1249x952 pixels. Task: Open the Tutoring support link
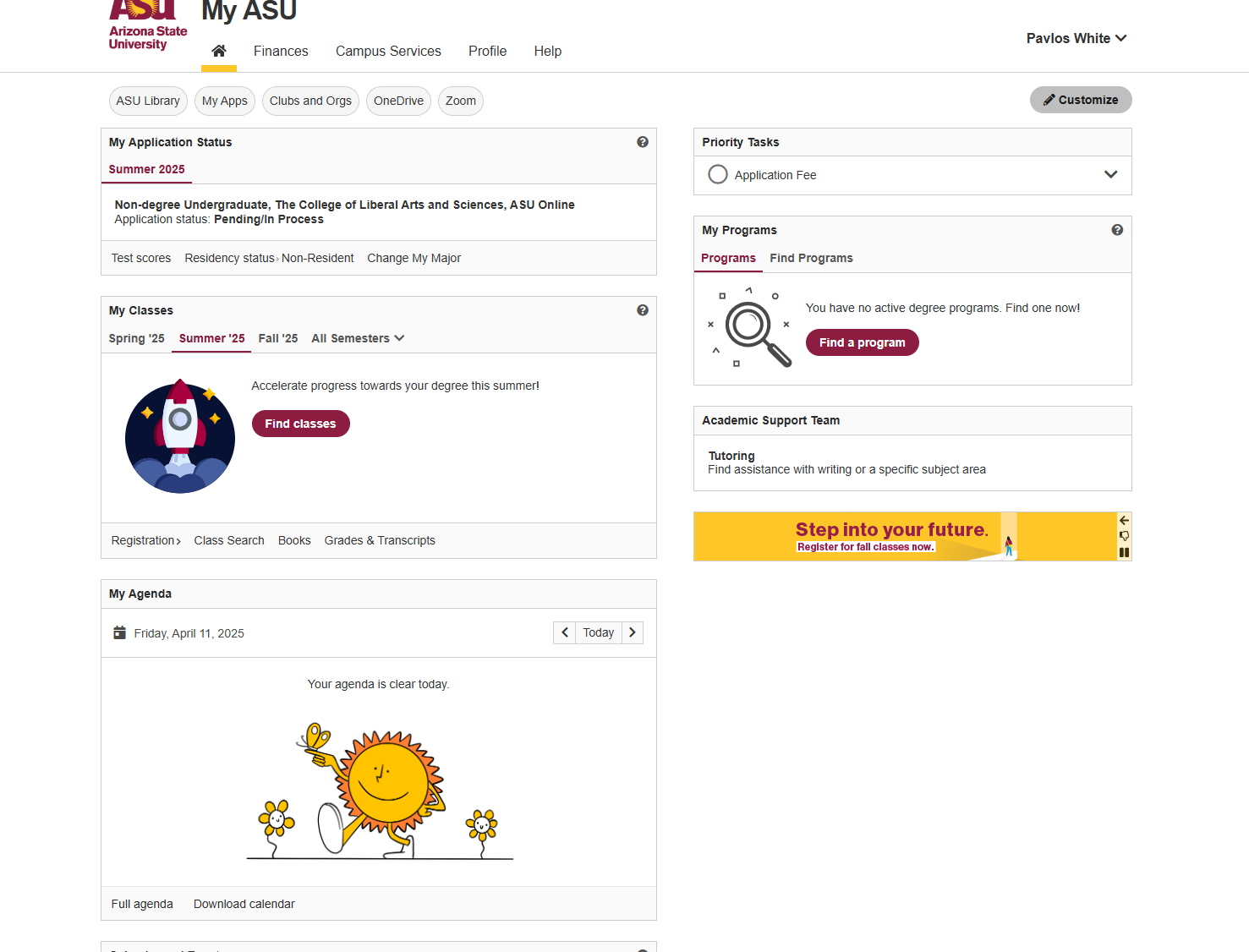point(731,456)
